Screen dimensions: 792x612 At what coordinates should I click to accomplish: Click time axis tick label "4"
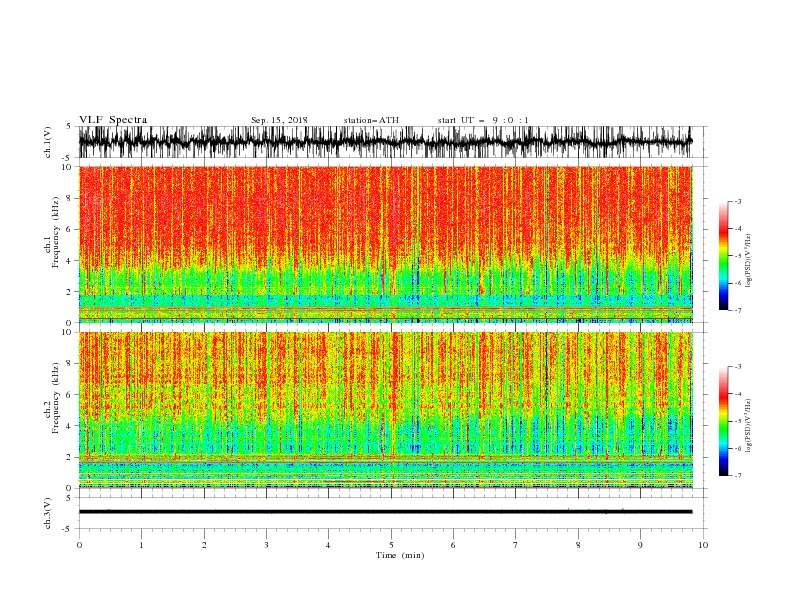(328, 545)
